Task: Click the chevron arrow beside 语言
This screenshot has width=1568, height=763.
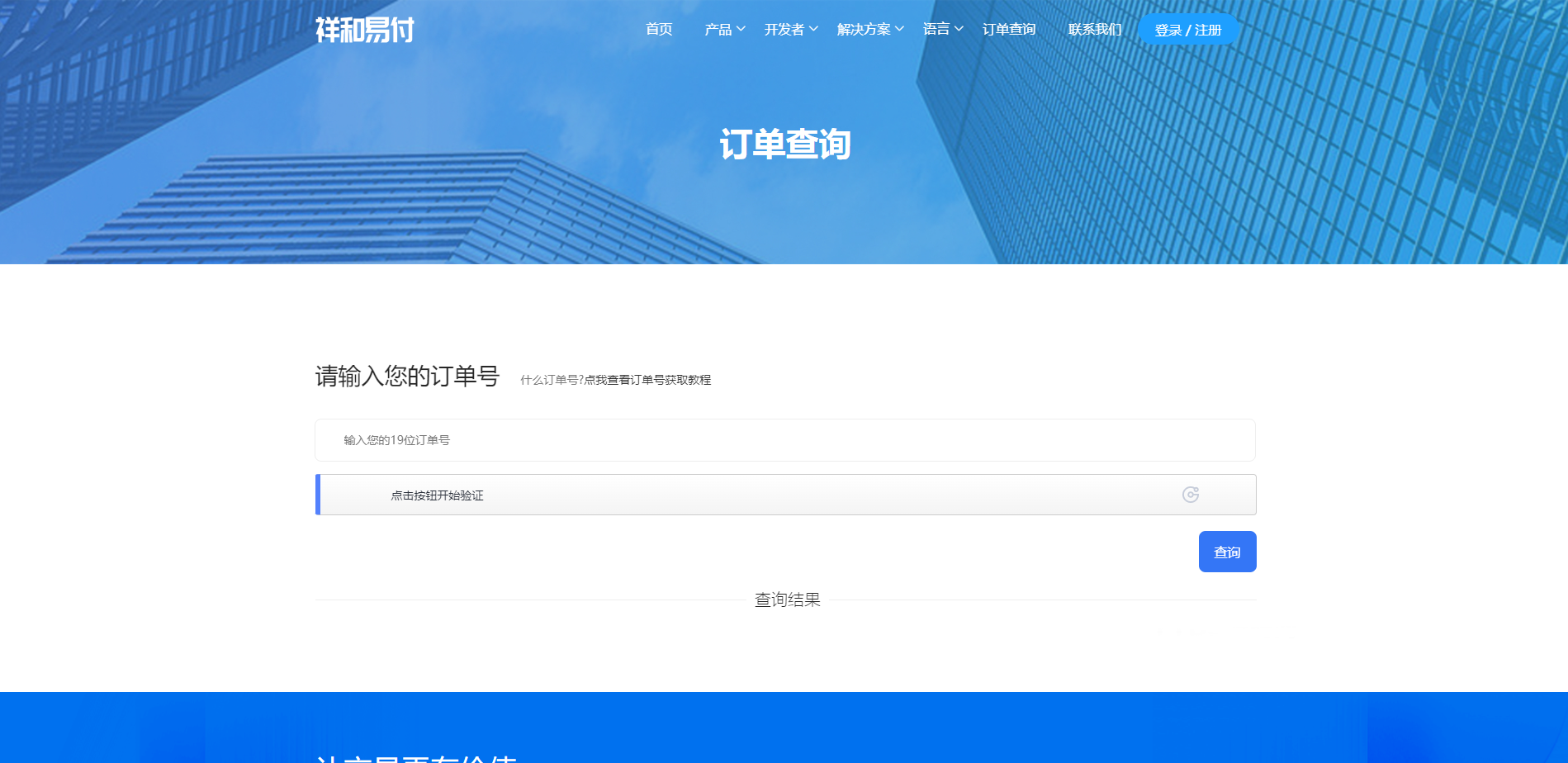Action: (x=959, y=29)
